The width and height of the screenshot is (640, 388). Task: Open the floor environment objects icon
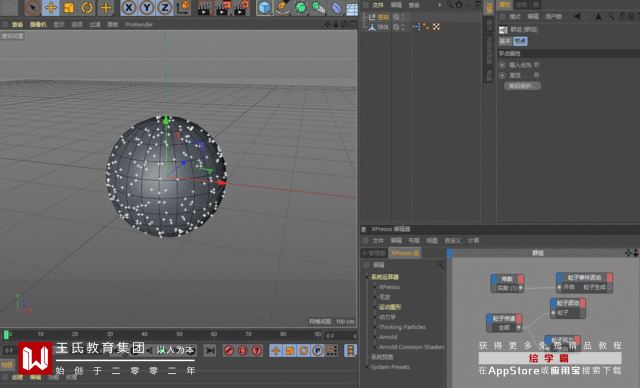(x=352, y=8)
